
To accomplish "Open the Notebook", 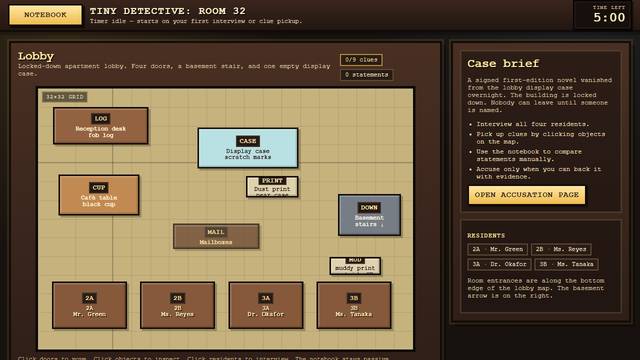I will coord(45,15).
